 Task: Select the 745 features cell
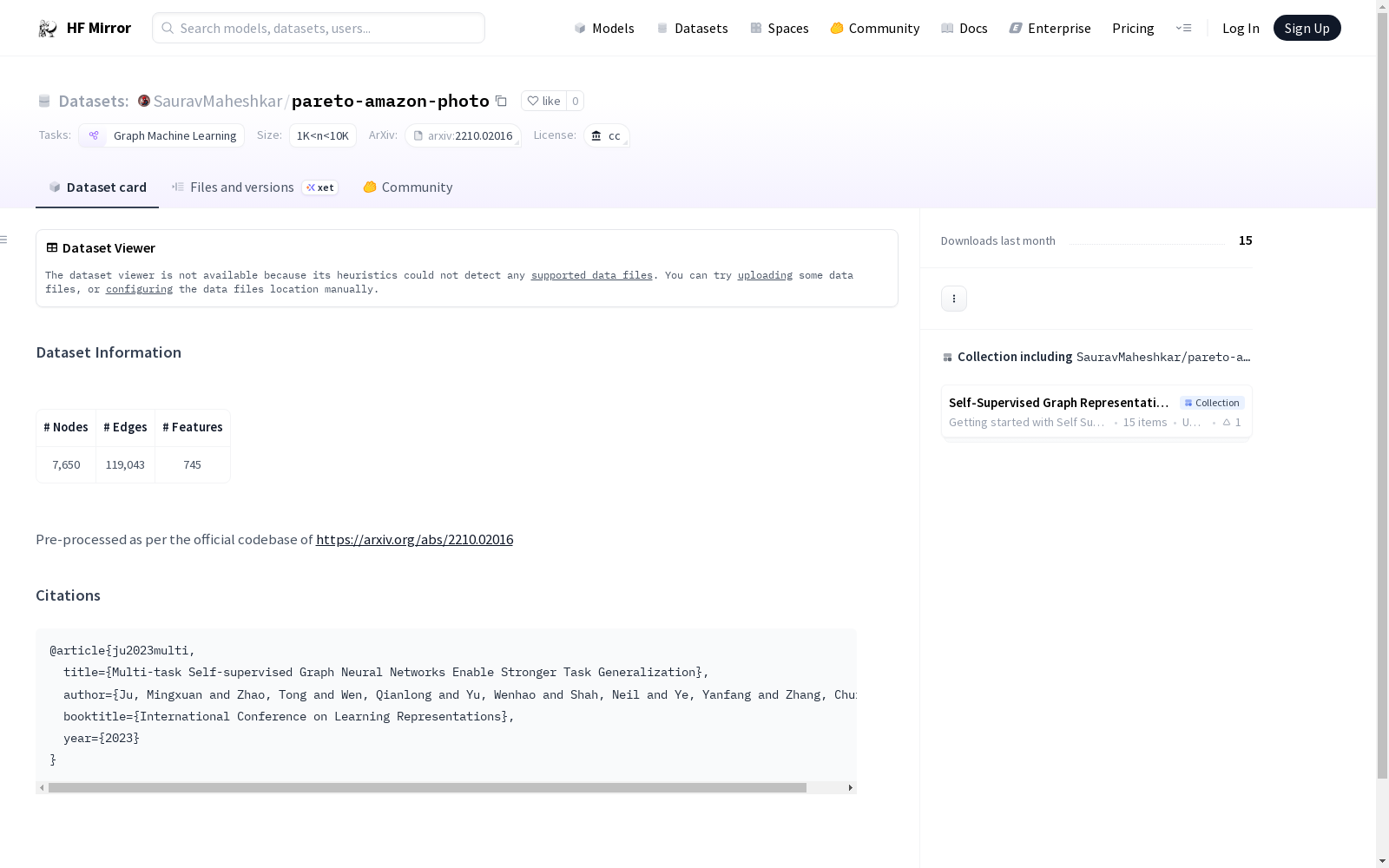[x=193, y=464]
